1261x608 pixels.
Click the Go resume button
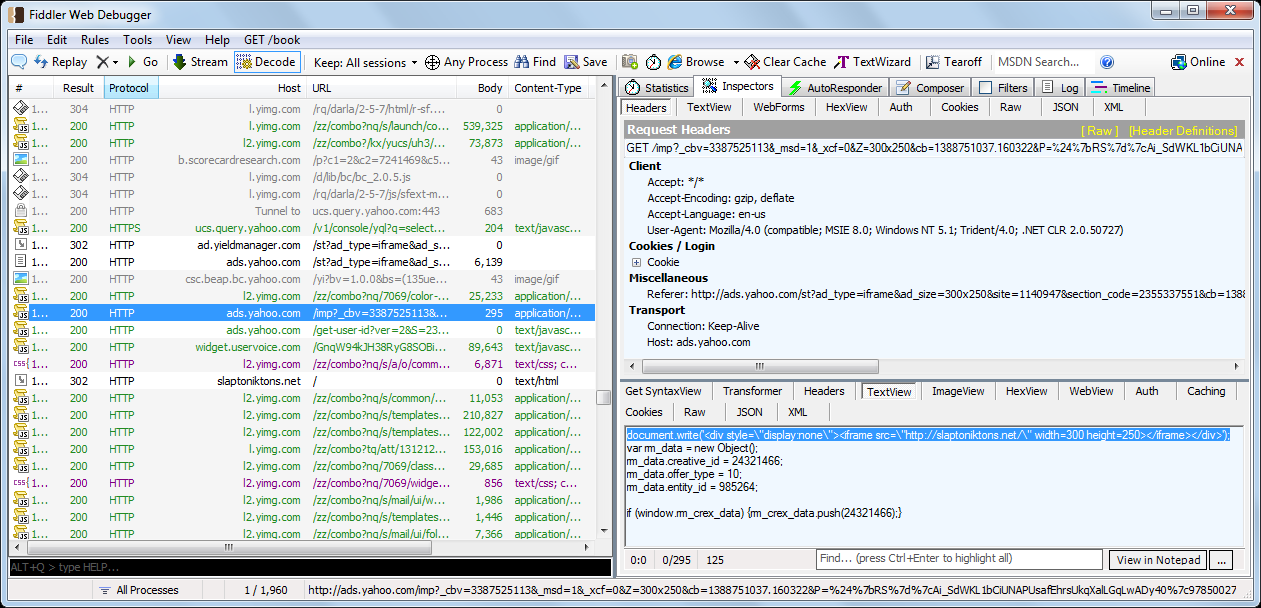pyautogui.click(x=143, y=62)
